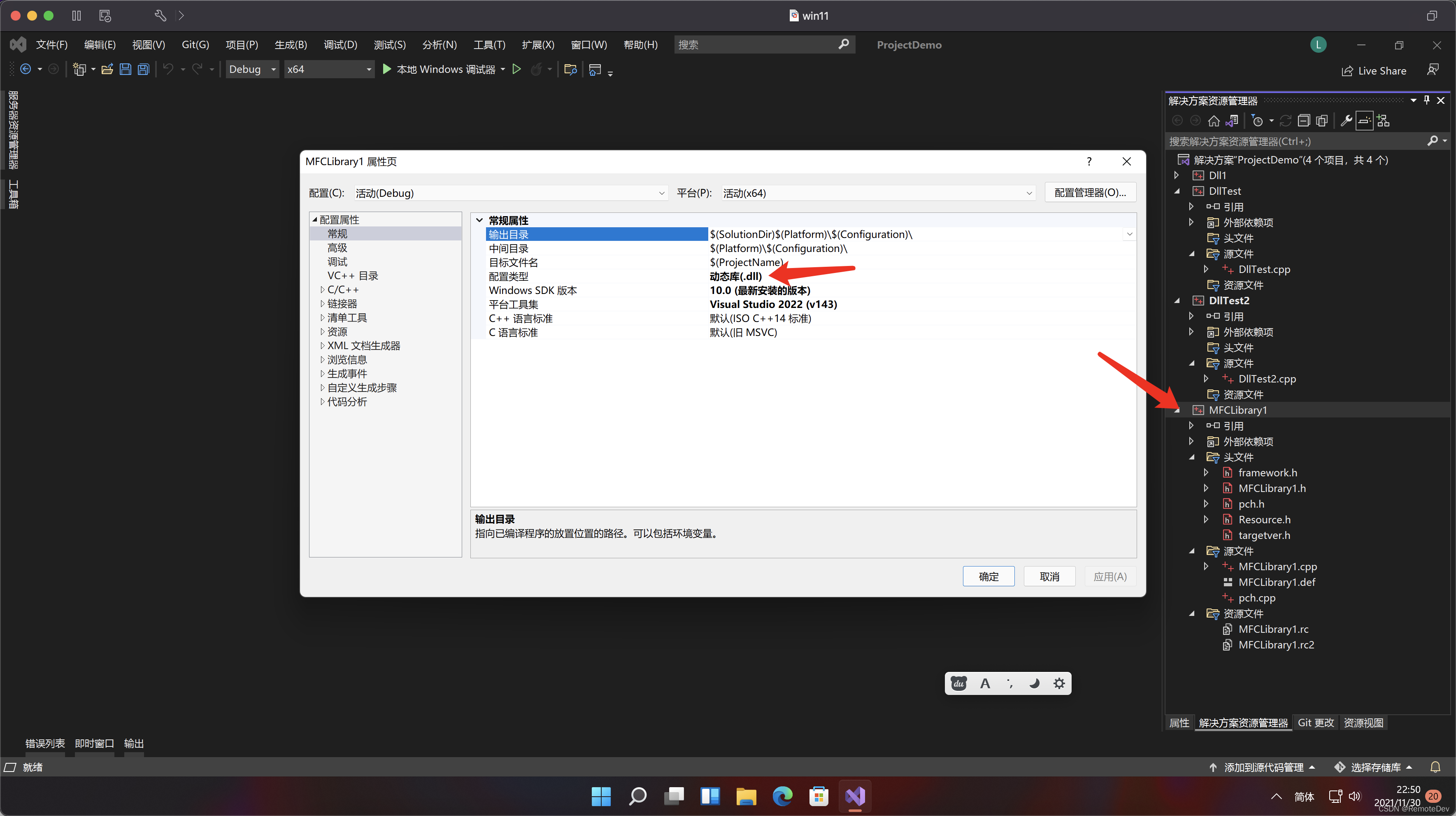Select the VC++ 目录 property page
This screenshot has height=816, width=1456.
(353, 275)
